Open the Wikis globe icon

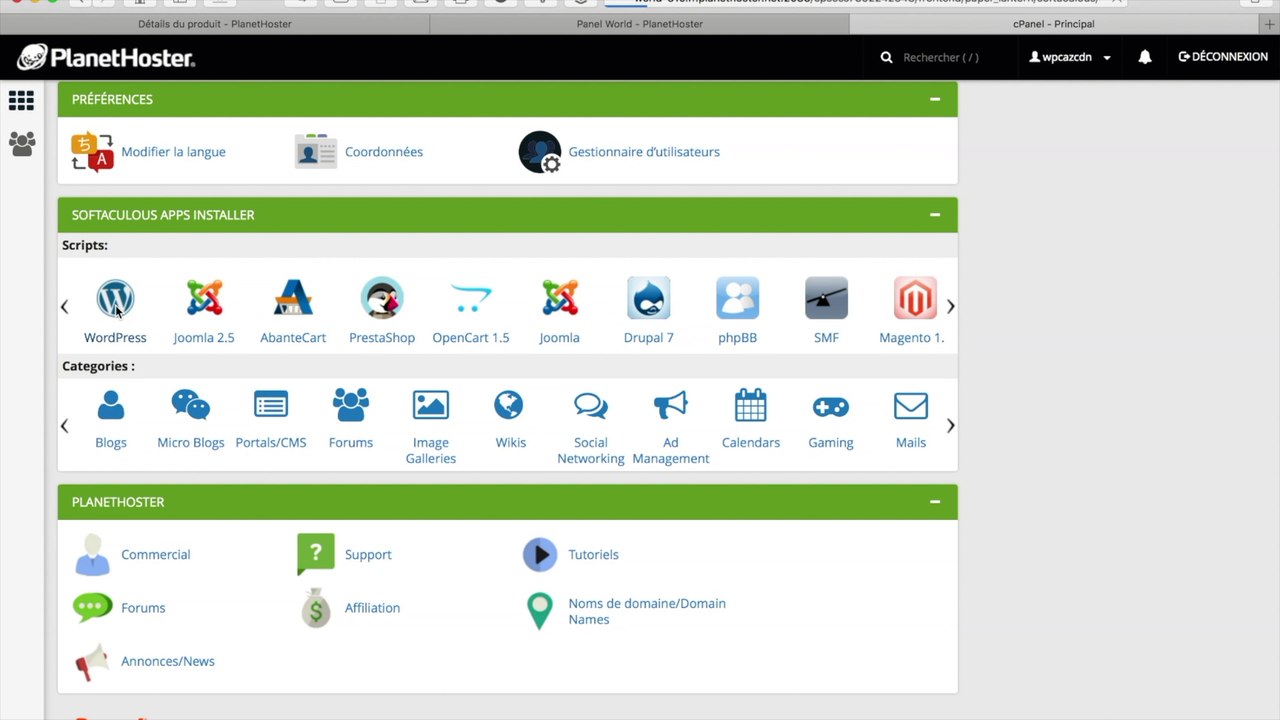pos(509,405)
